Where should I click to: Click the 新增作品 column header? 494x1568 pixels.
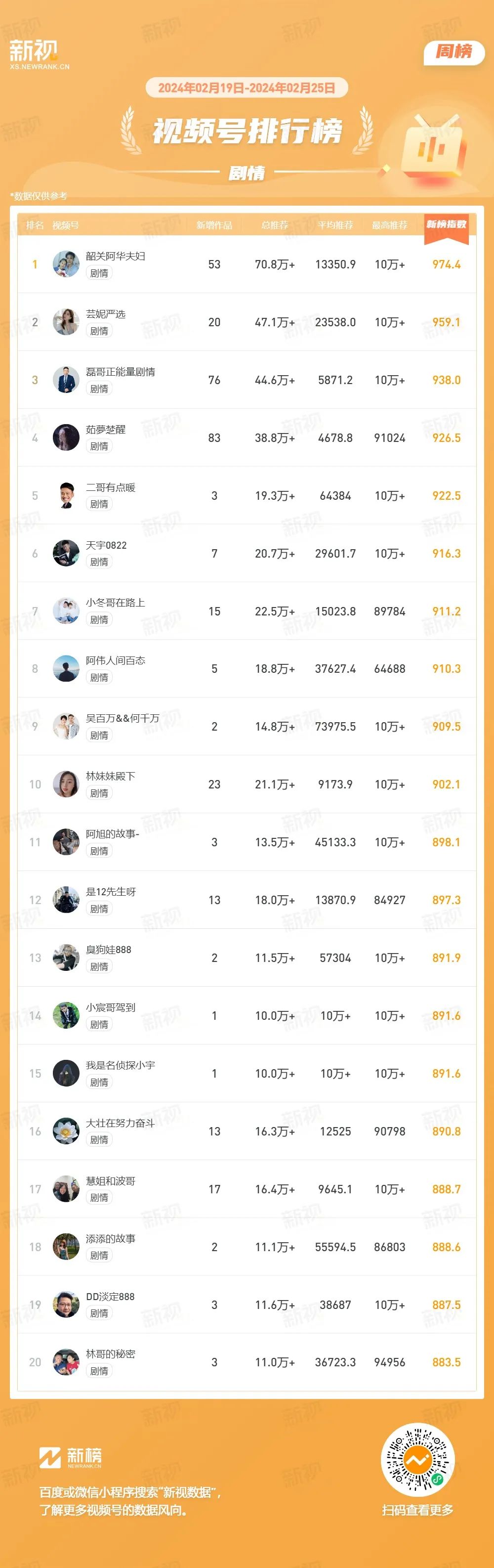click(214, 225)
